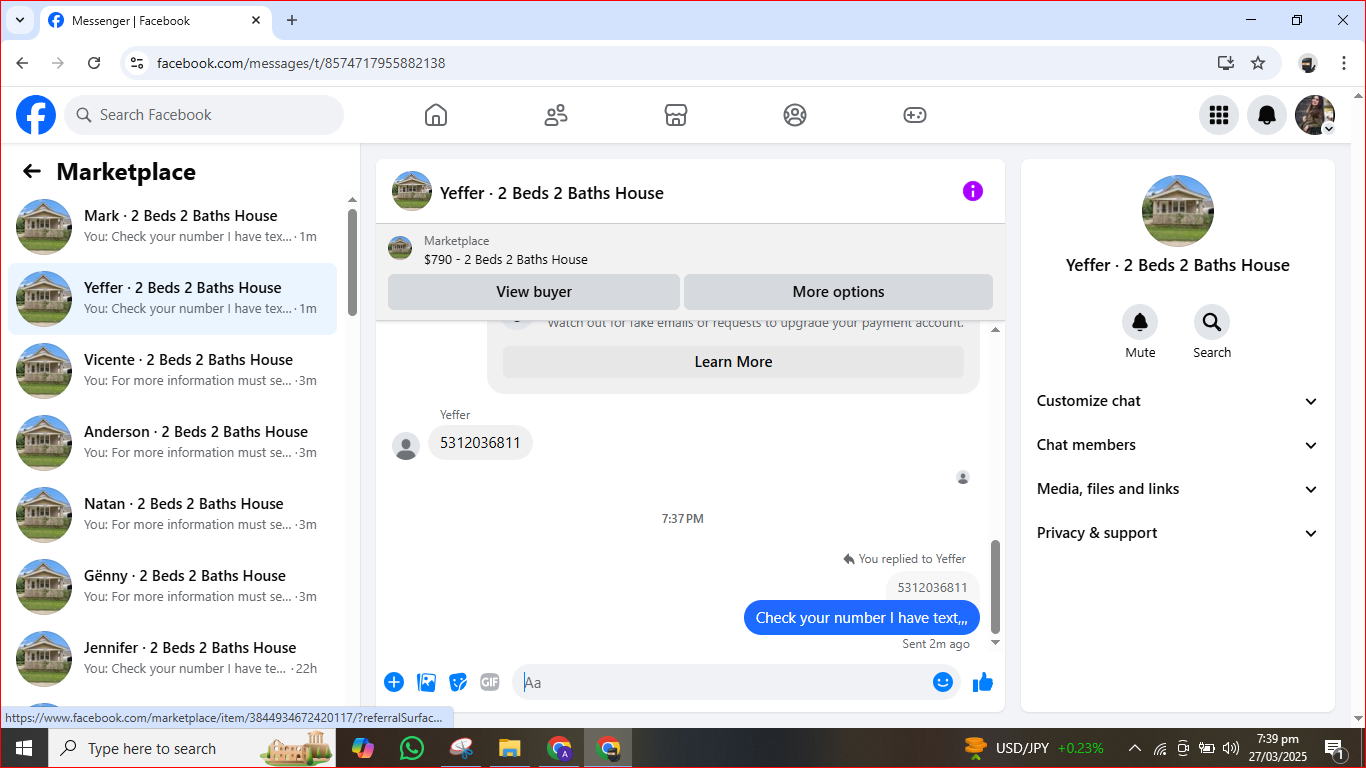Choose a GIF from the composer

(489, 682)
